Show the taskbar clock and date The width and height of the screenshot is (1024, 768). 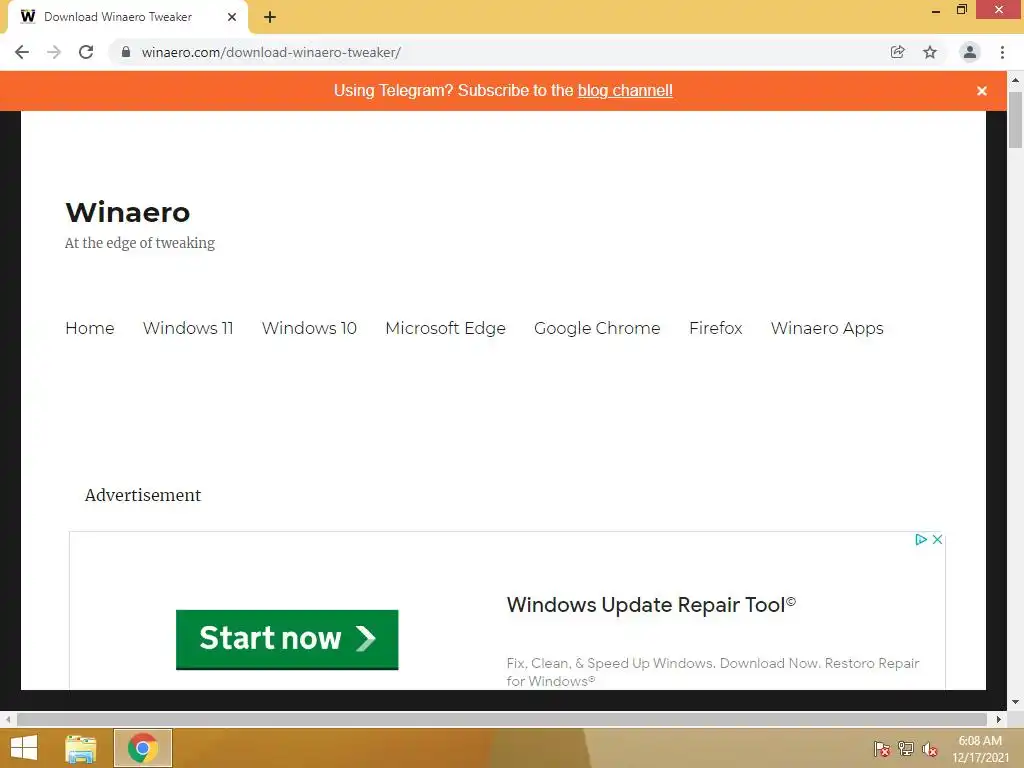coord(980,749)
